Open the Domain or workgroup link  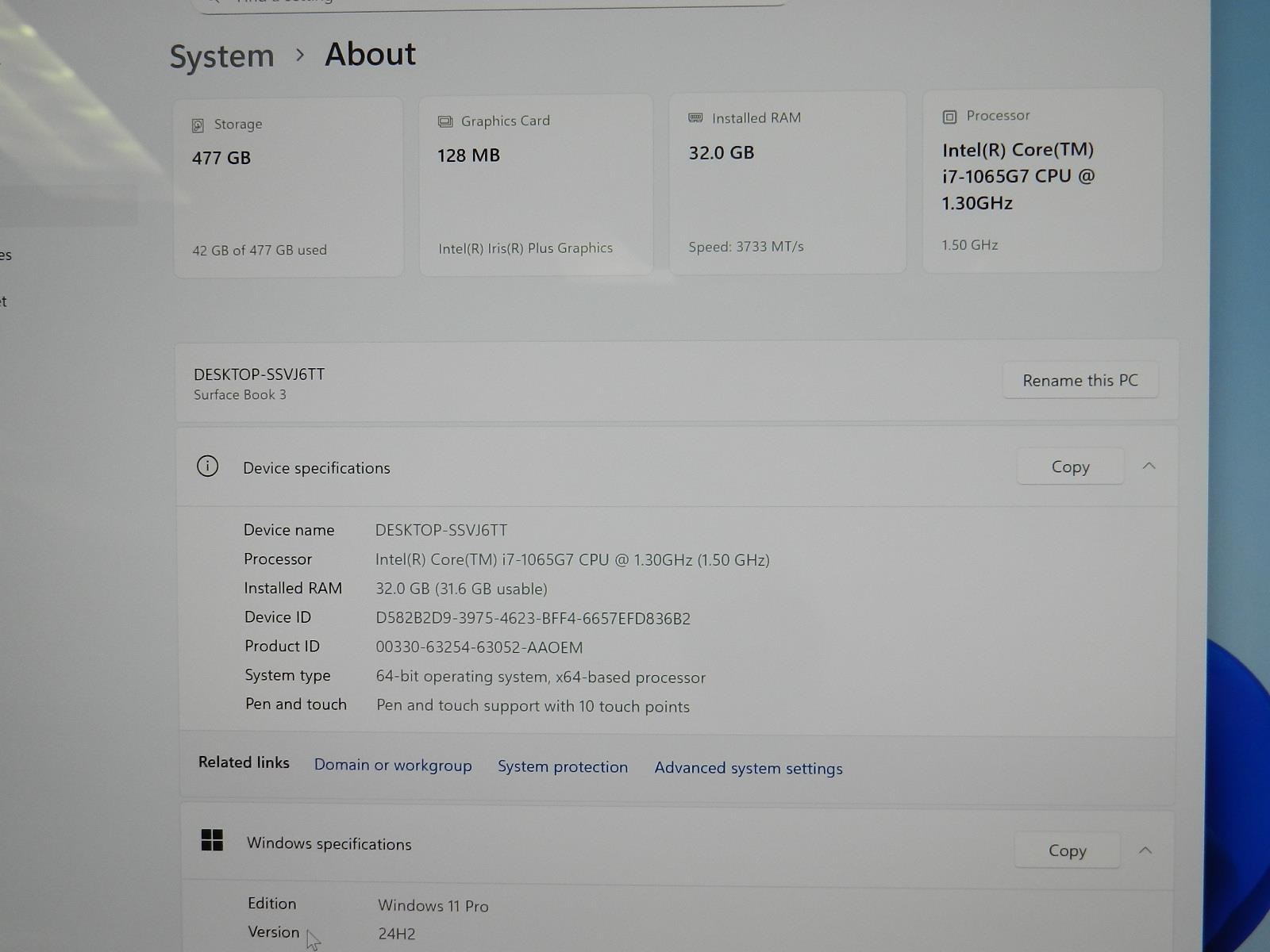(x=393, y=765)
